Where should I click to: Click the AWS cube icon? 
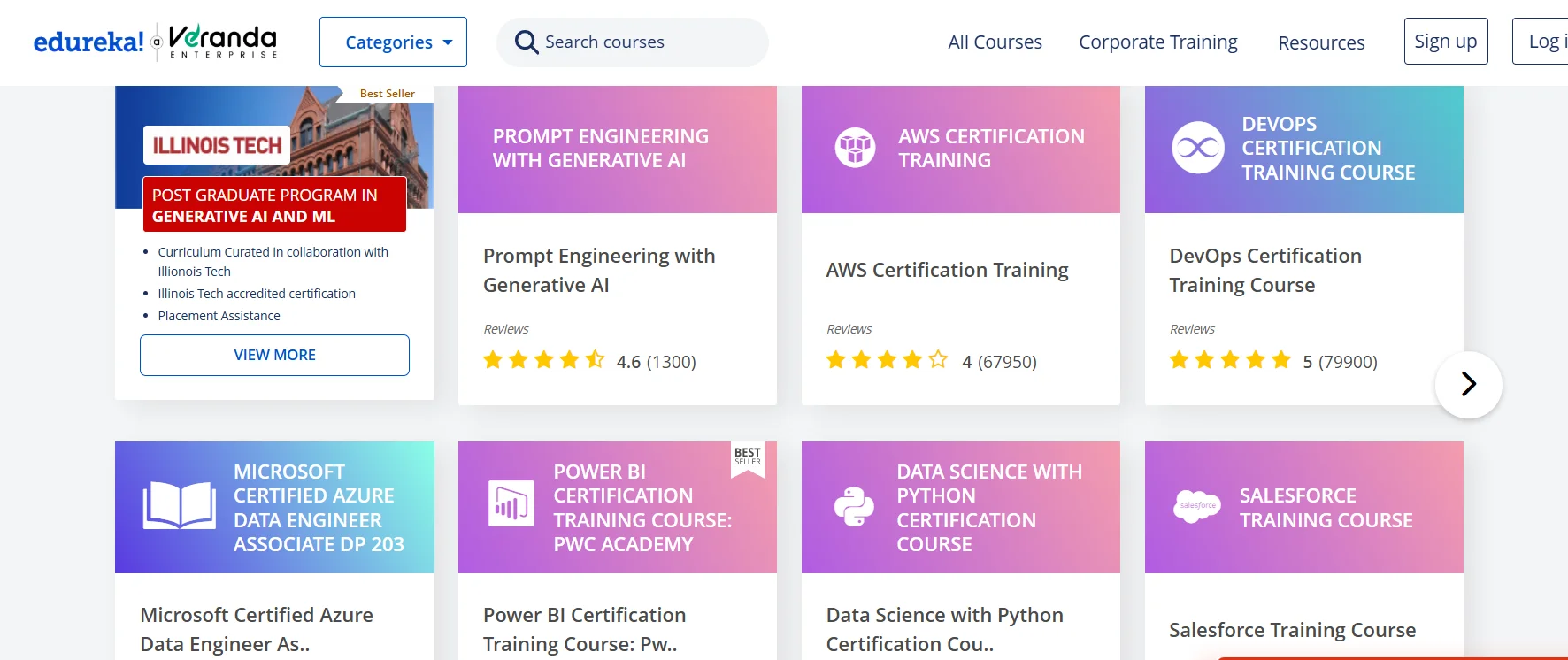click(855, 148)
